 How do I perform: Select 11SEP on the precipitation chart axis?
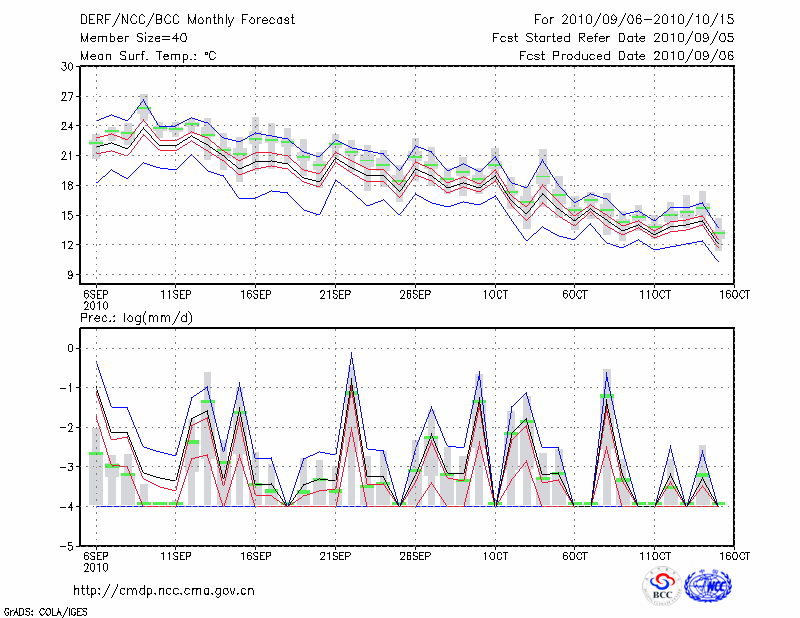coord(175,555)
